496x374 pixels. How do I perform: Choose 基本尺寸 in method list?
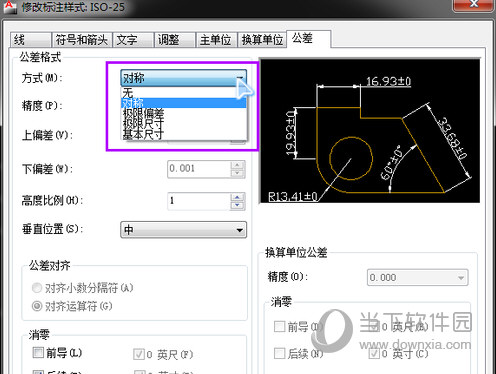coord(183,134)
